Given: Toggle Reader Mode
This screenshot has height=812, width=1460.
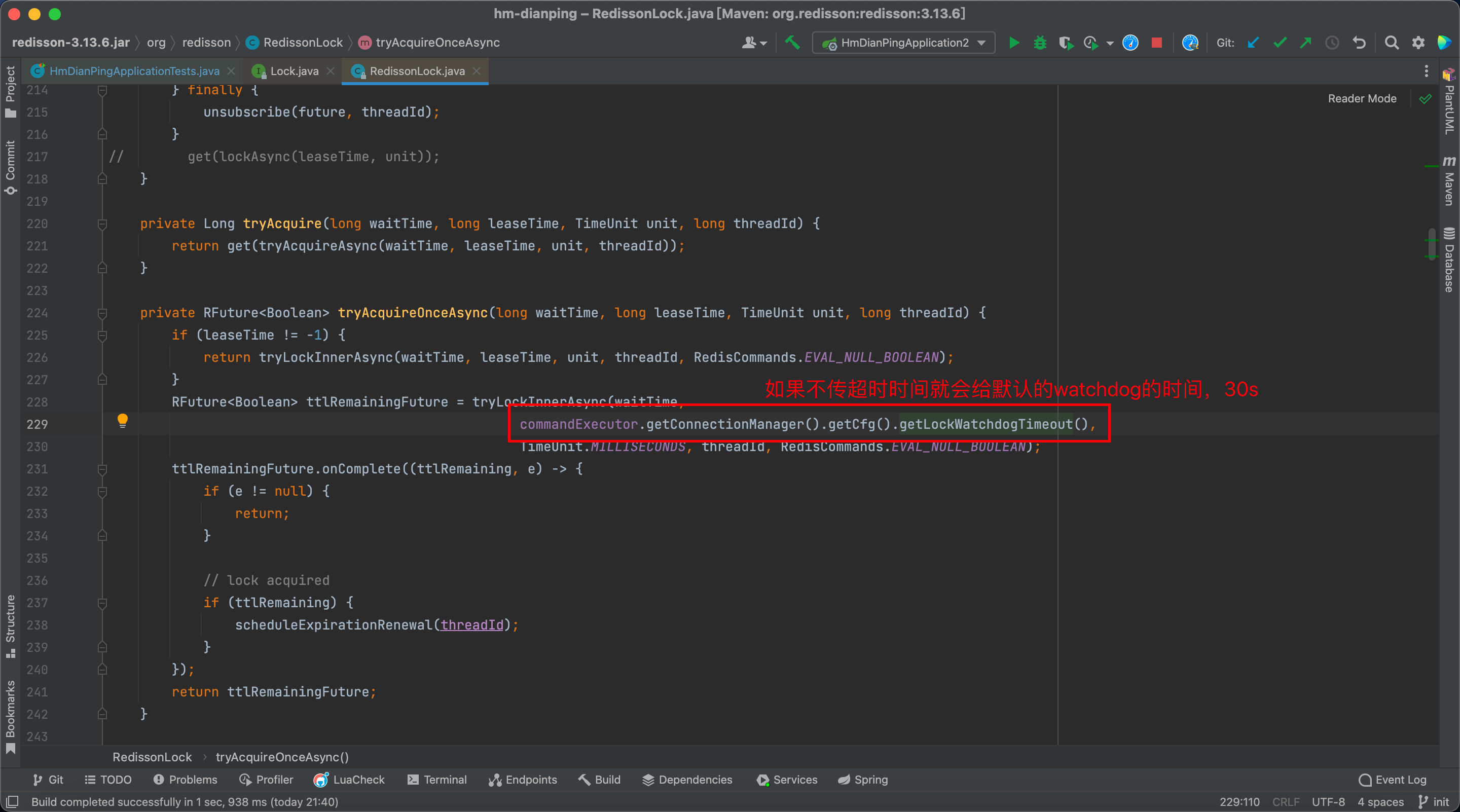Looking at the screenshot, I should [x=1362, y=99].
